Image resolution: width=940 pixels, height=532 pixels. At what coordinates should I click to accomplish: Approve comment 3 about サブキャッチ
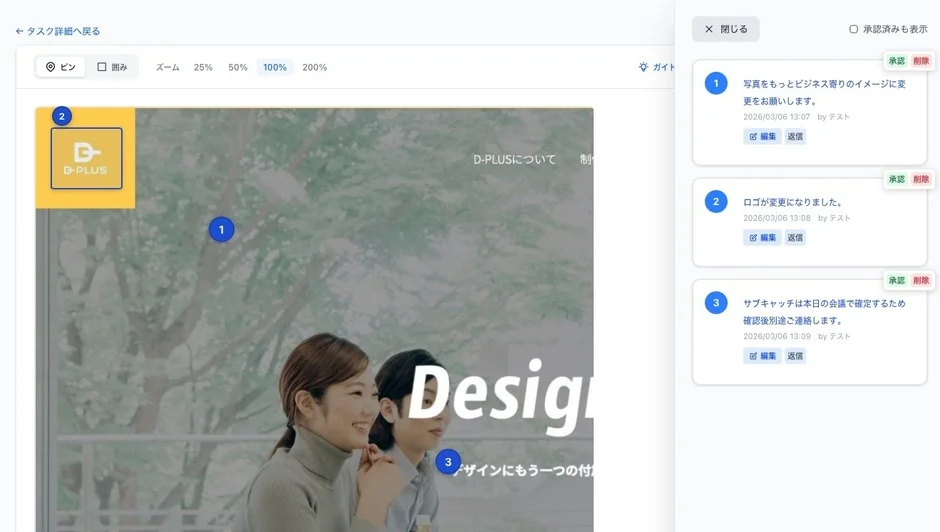pos(897,280)
